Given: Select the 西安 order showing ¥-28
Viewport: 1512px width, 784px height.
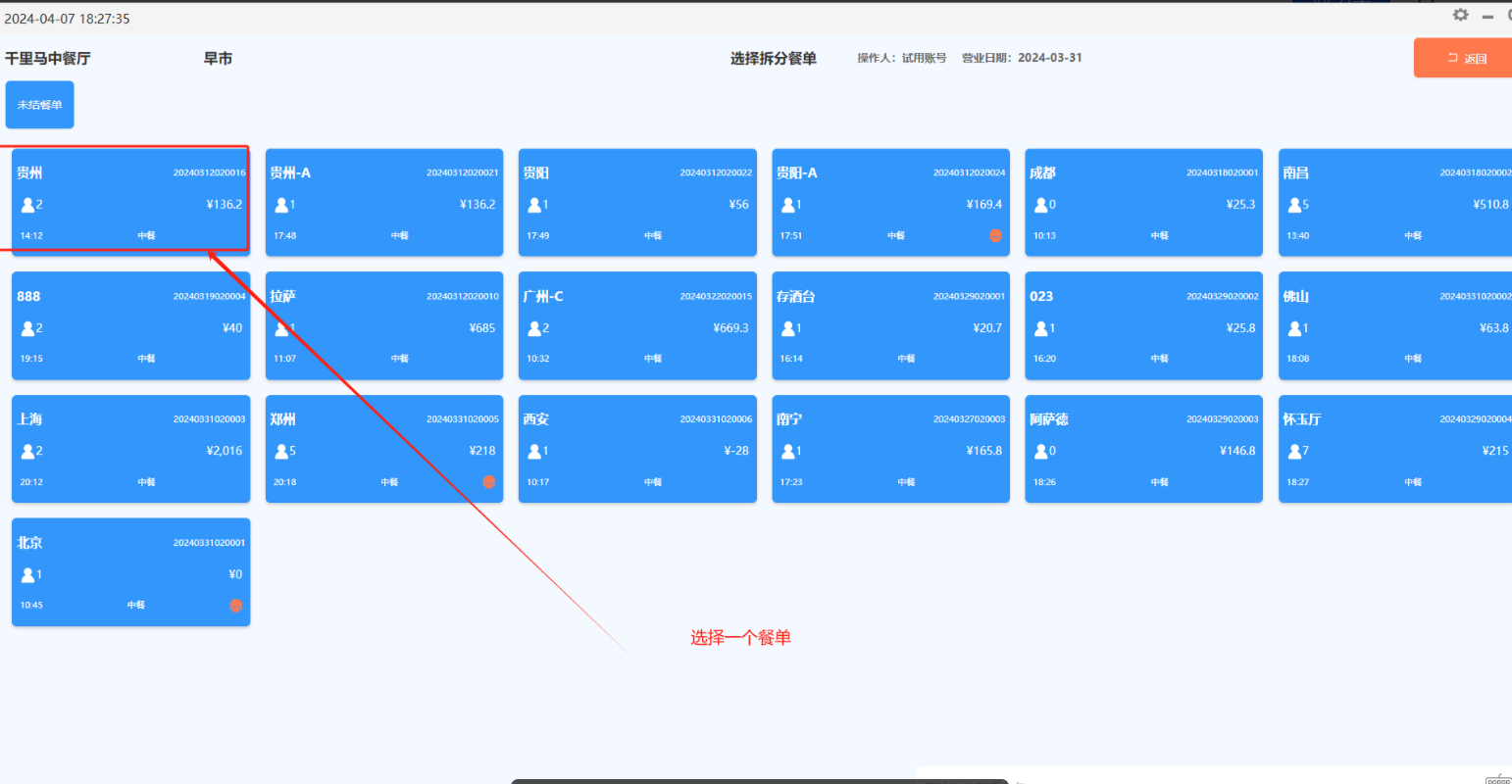Looking at the screenshot, I should [637, 449].
